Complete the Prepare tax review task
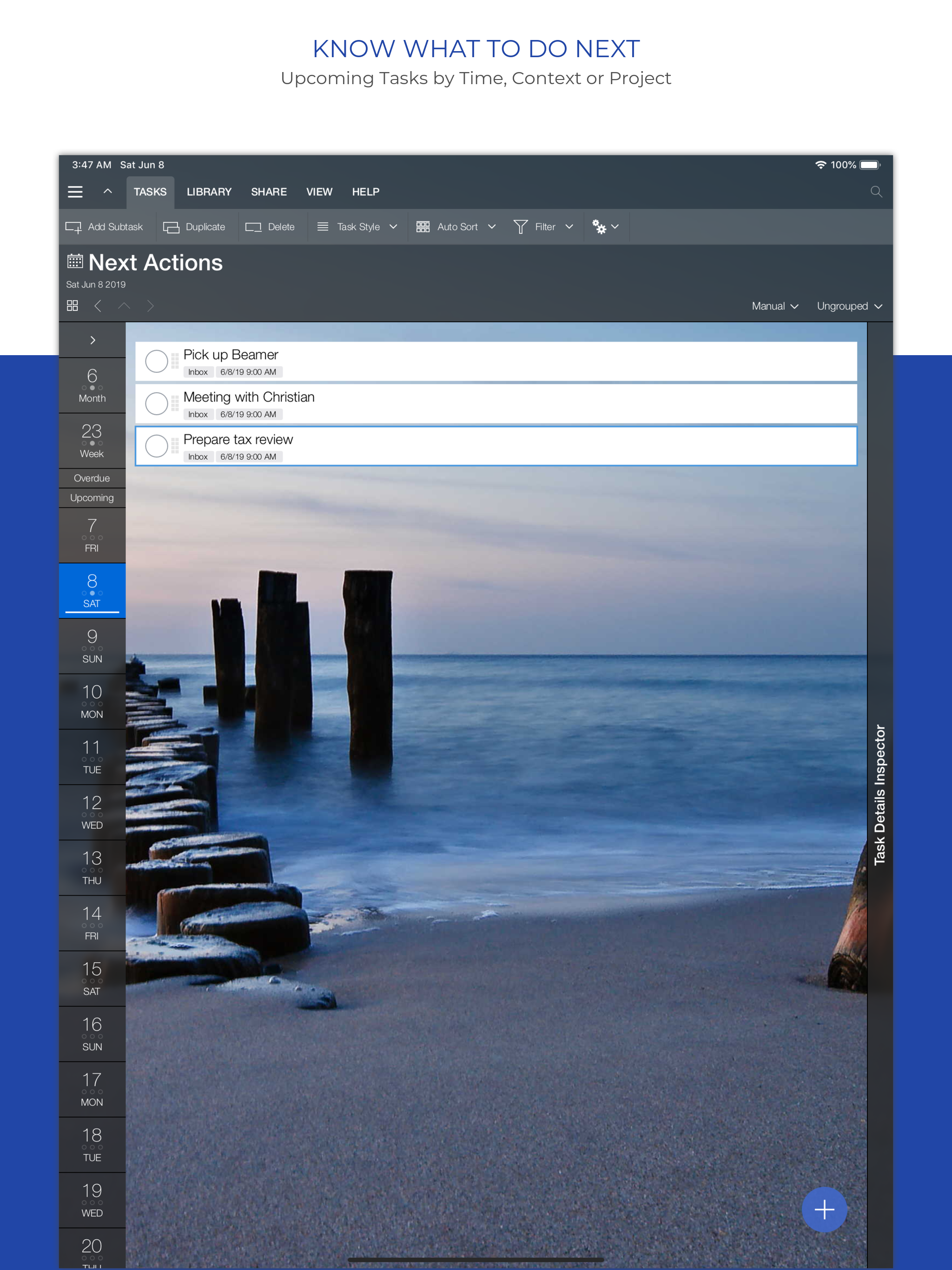The image size is (952, 1270). tap(156, 446)
